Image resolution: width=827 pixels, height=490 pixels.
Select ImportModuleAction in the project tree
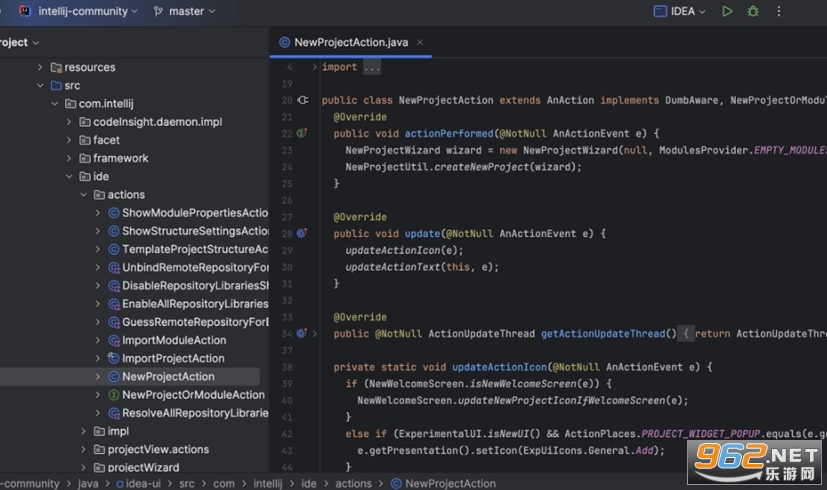tap(174, 340)
